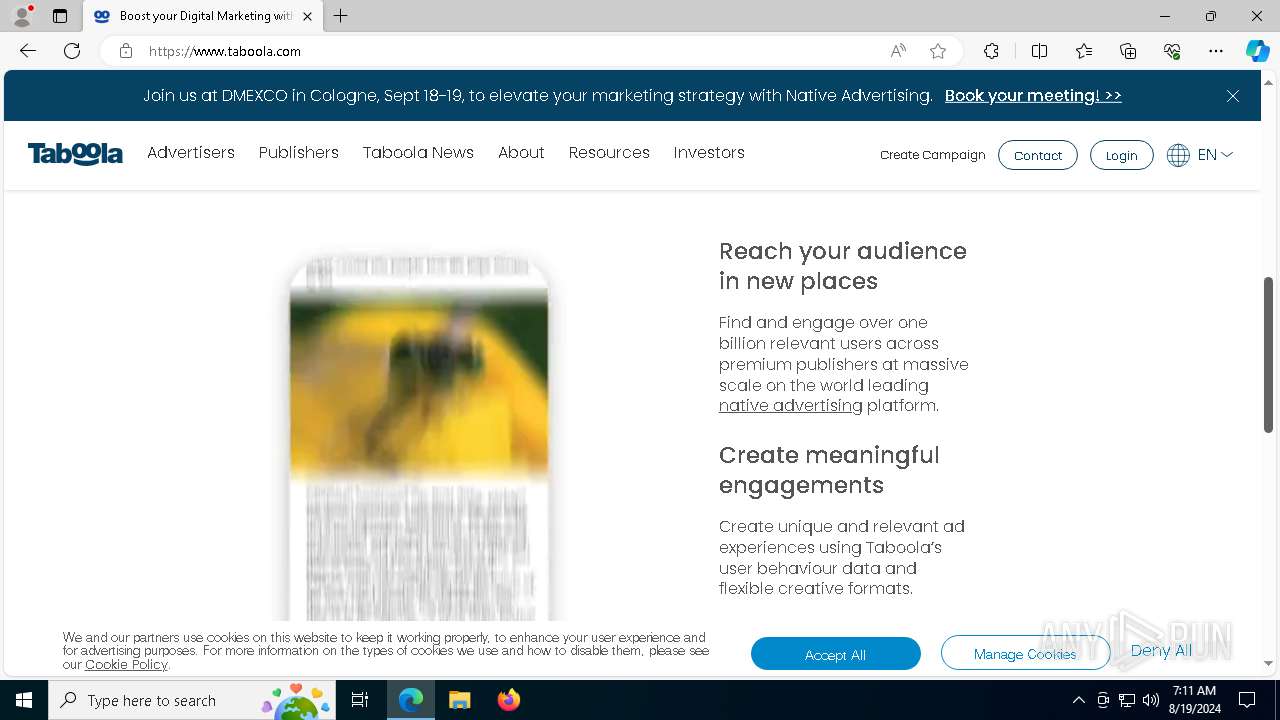Open the About menu
1280x720 pixels.
(521, 153)
